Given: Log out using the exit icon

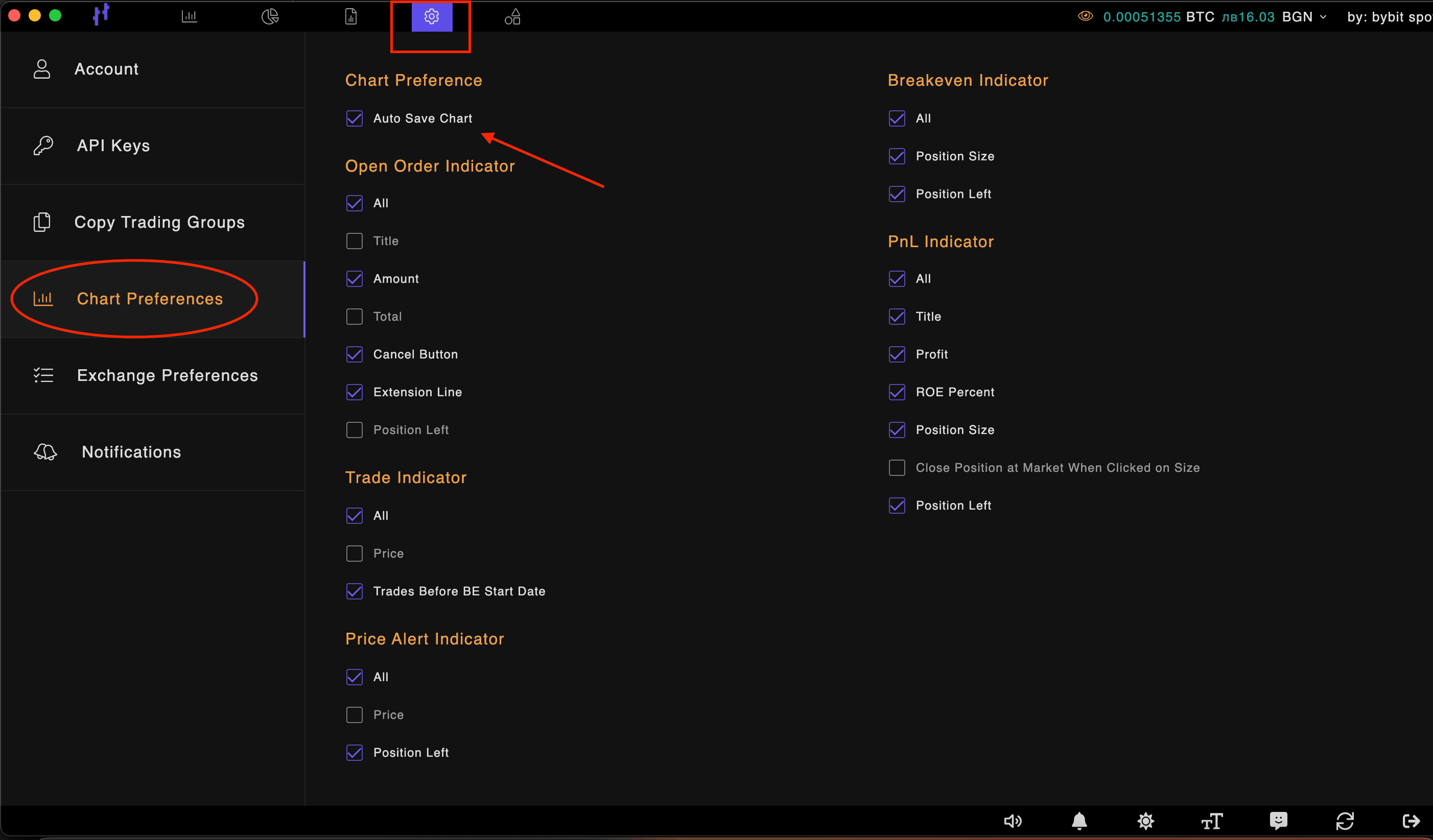Looking at the screenshot, I should (x=1412, y=821).
